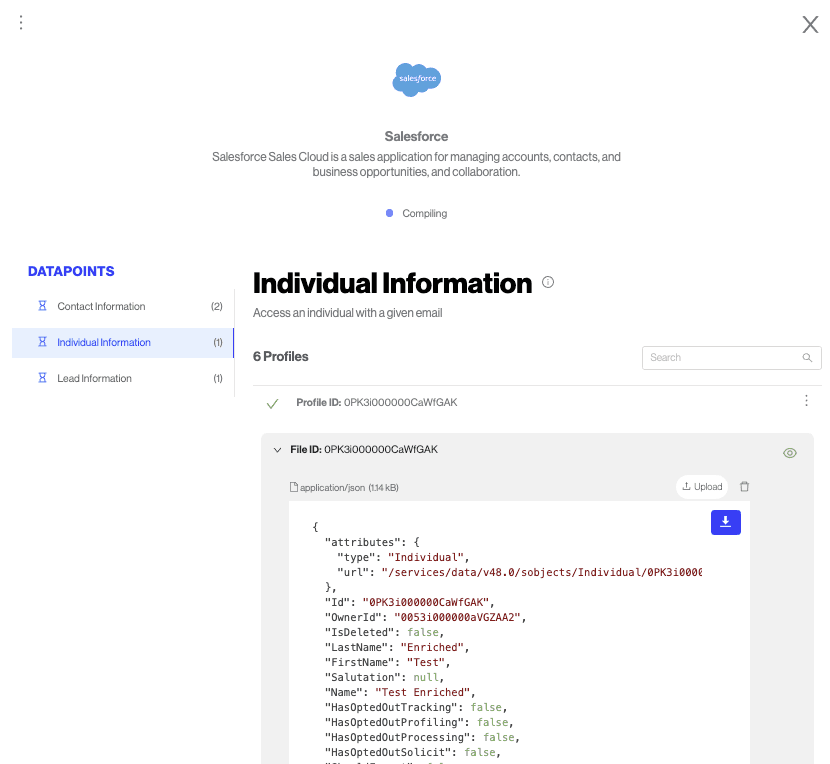This screenshot has height=764, width=830.
Task: Click the application/json file type icon
Action: point(294,487)
